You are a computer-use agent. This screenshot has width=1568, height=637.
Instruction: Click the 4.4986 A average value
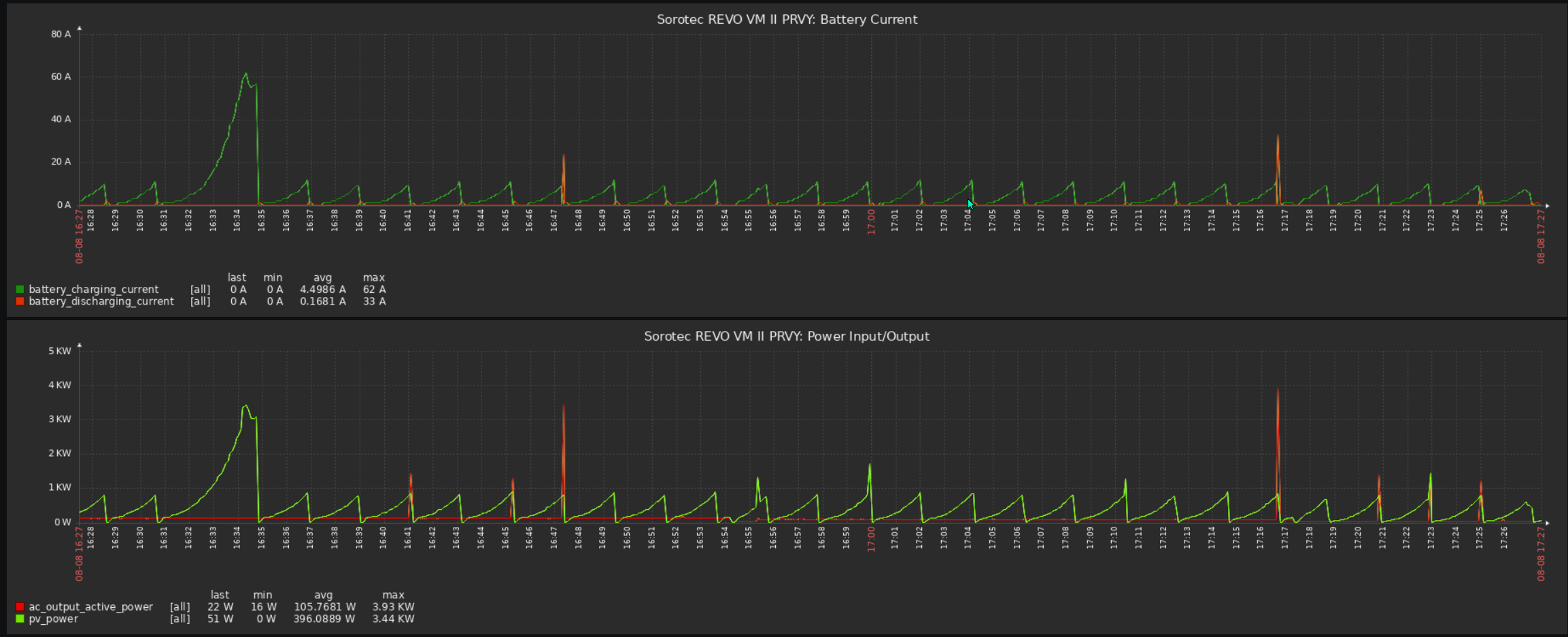(323, 290)
